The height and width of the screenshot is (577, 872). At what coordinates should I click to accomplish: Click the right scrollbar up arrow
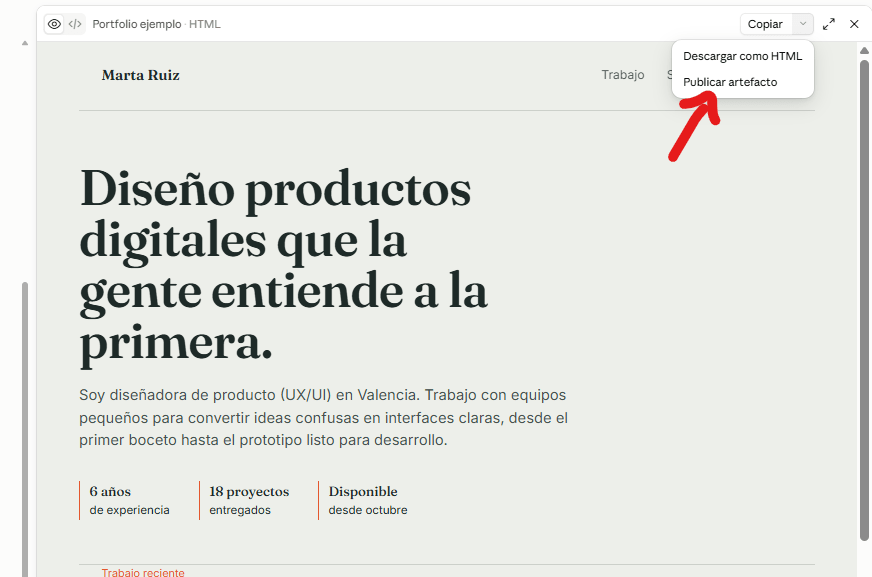(864, 51)
